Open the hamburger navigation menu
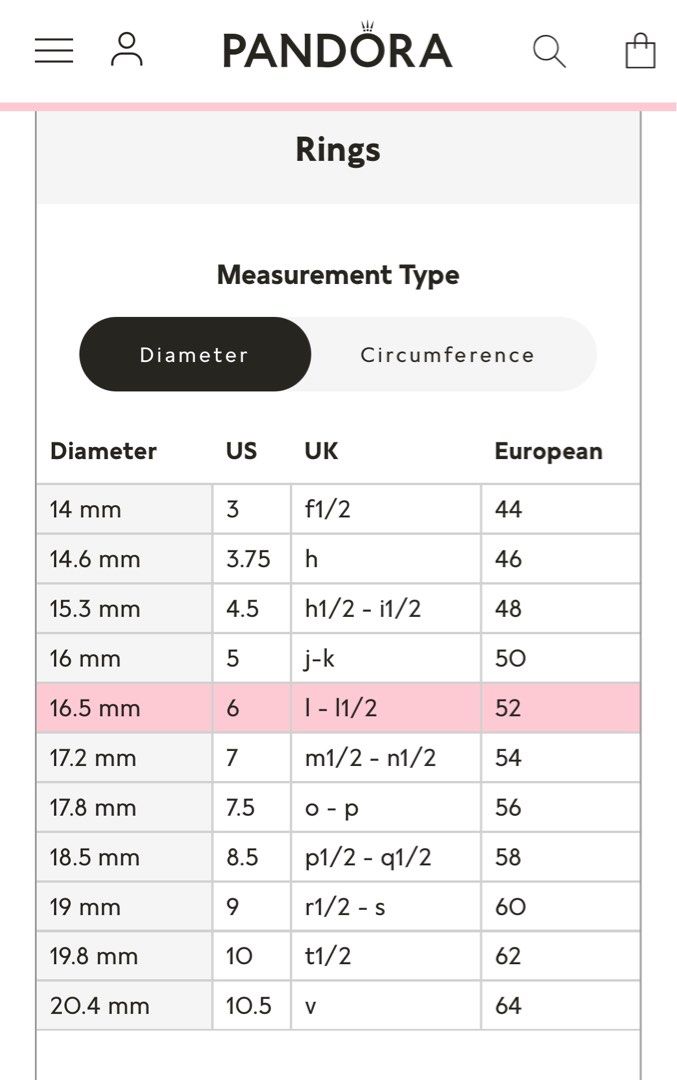The height and width of the screenshot is (1080, 677). tap(54, 50)
